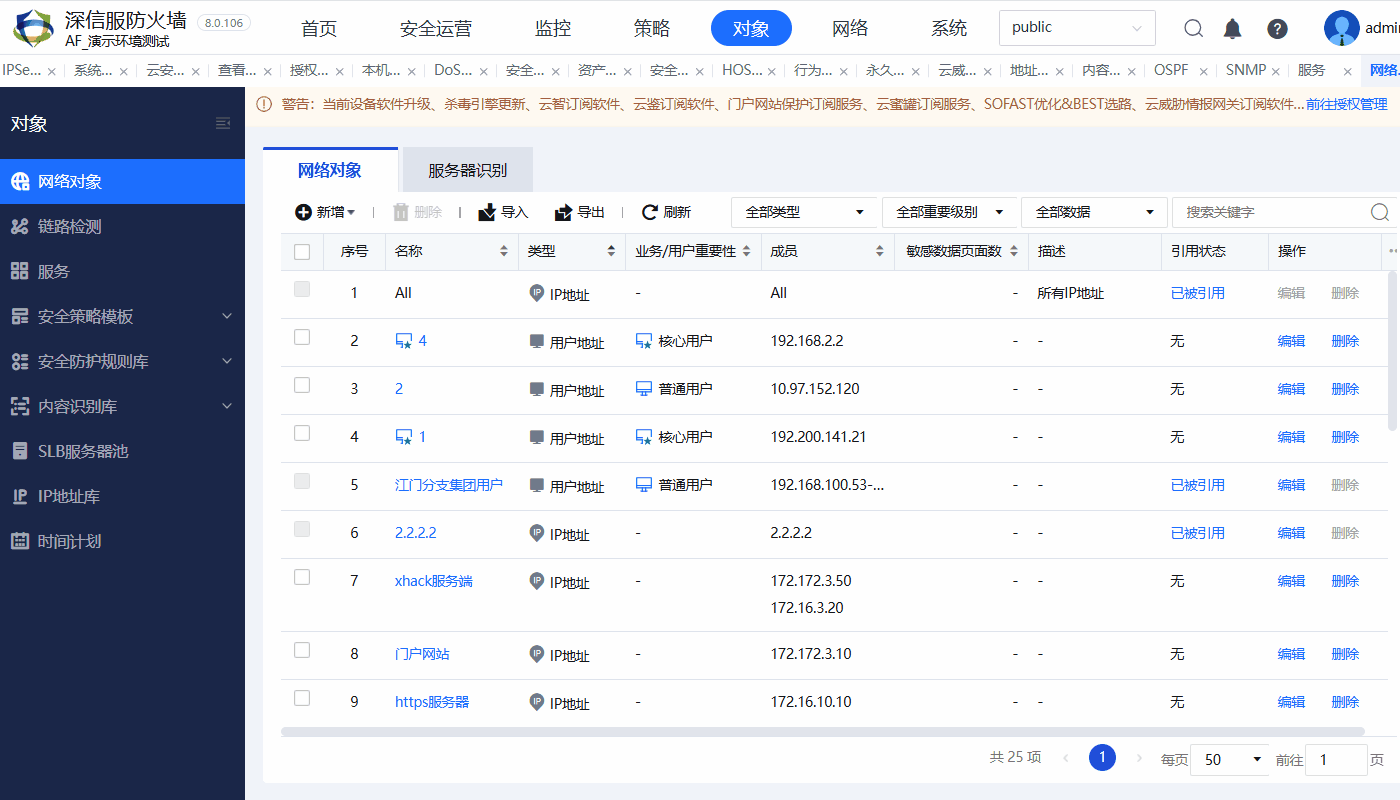Tick the checkbox for row 2
Viewport: 1400px width, 800px height.
click(302, 338)
